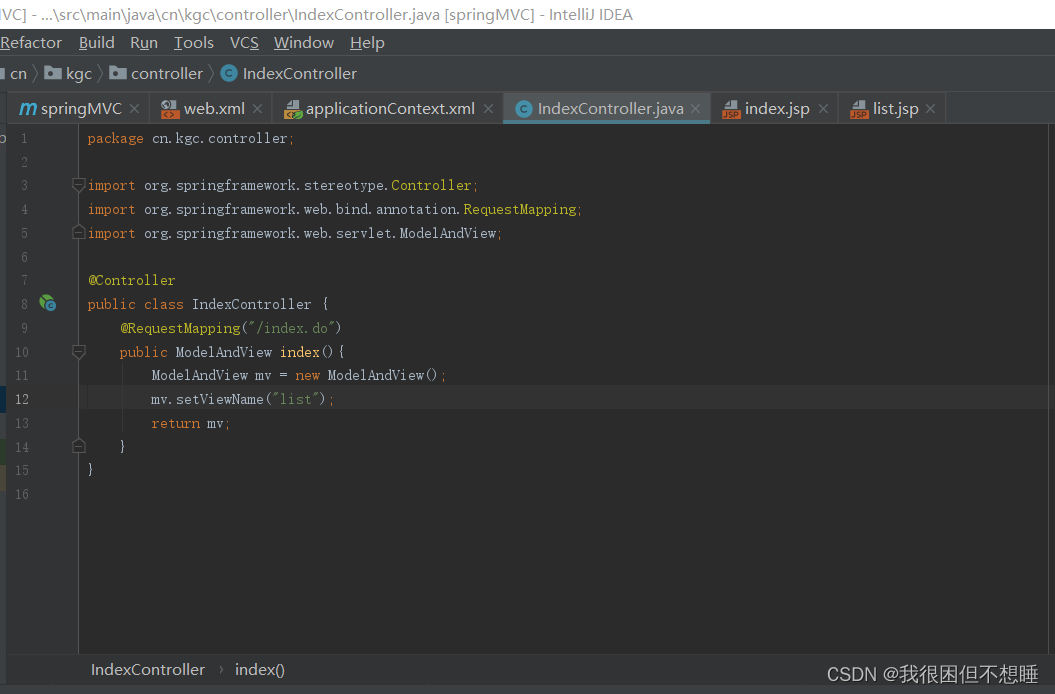Click IndexController in the bottom breadcrumb bar

(147, 669)
